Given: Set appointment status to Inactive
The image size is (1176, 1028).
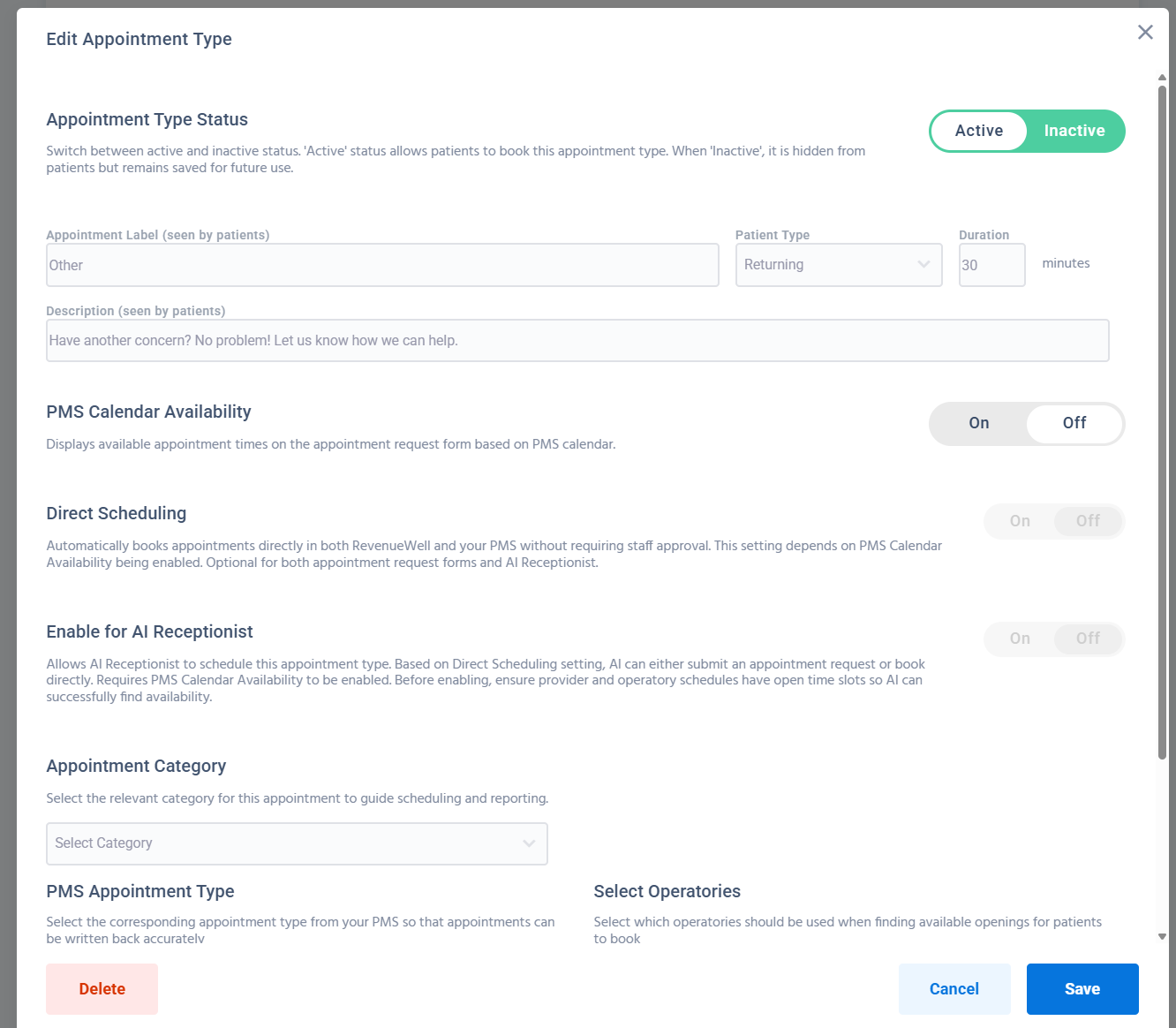Looking at the screenshot, I should click(1074, 131).
